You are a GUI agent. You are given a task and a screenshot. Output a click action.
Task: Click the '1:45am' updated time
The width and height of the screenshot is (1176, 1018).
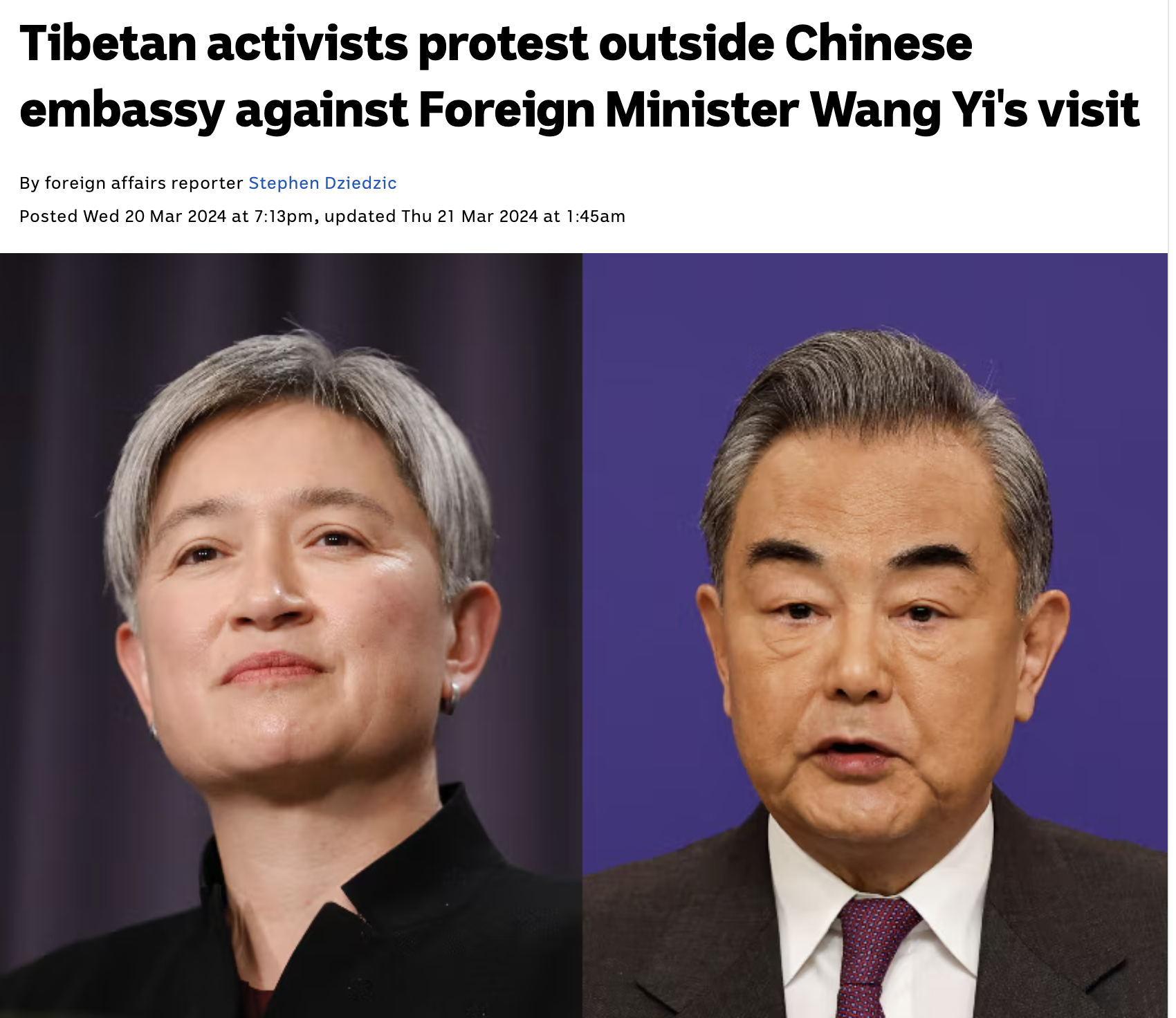(596, 216)
